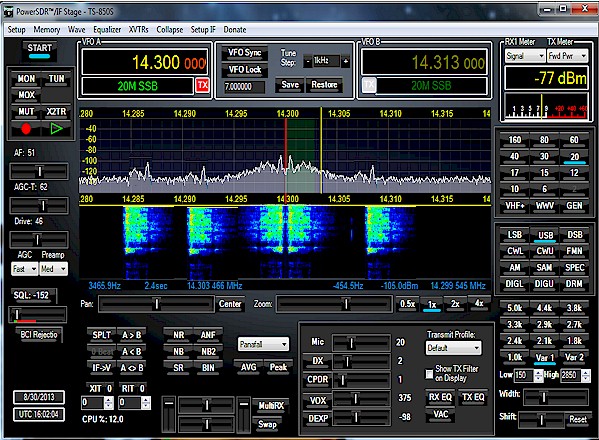Toggle the SPLT split button
The image size is (599, 440).
coord(101,335)
